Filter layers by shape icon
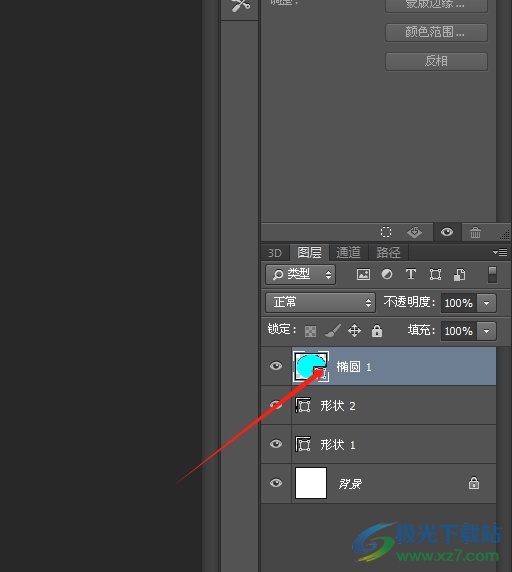Viewport: 512px width, 572px height. pyautogui.click(x=435, y=274)
